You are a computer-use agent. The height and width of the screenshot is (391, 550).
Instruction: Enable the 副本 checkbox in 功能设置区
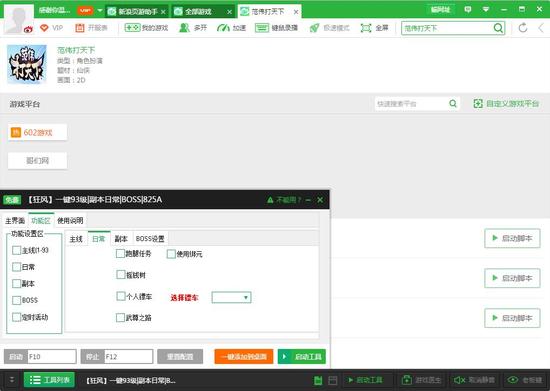[16, 283]
